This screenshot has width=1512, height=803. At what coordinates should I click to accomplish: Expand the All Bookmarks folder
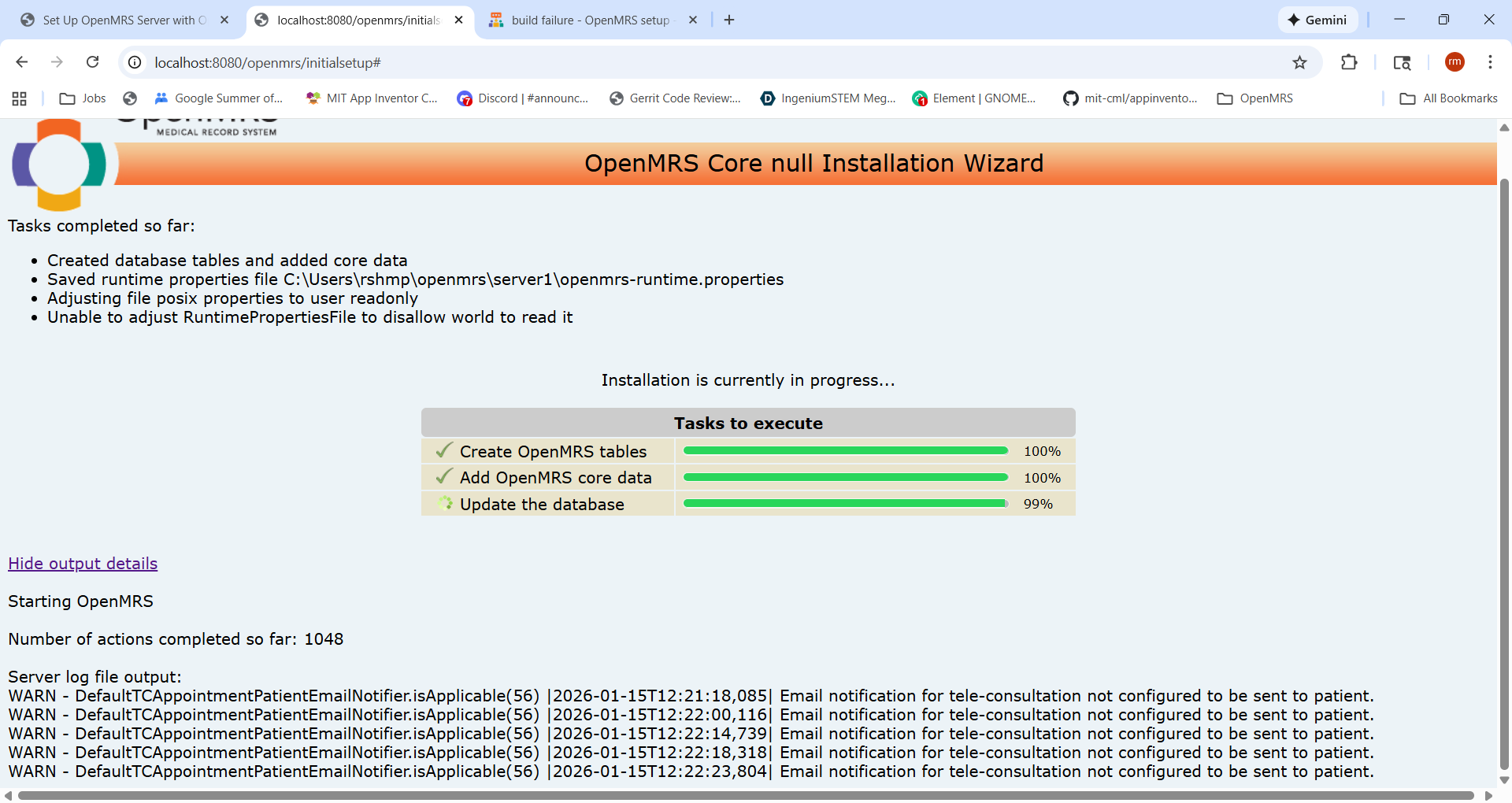coord(1449,98)
